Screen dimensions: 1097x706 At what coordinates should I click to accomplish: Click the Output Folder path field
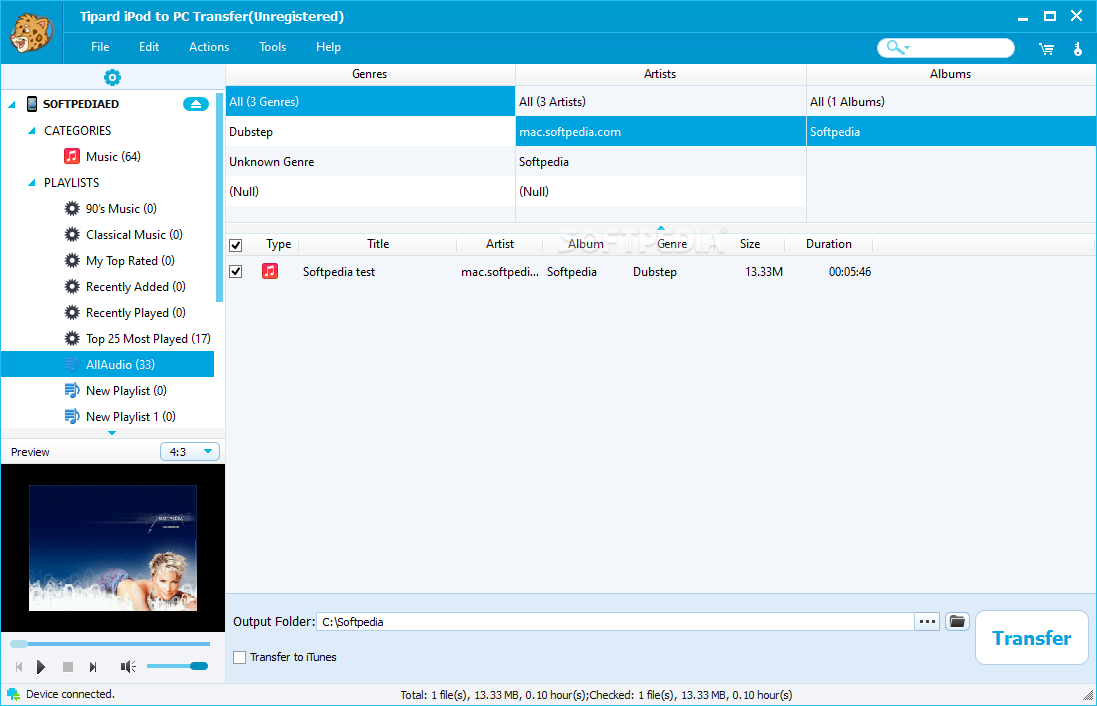(x=615, y=621)
